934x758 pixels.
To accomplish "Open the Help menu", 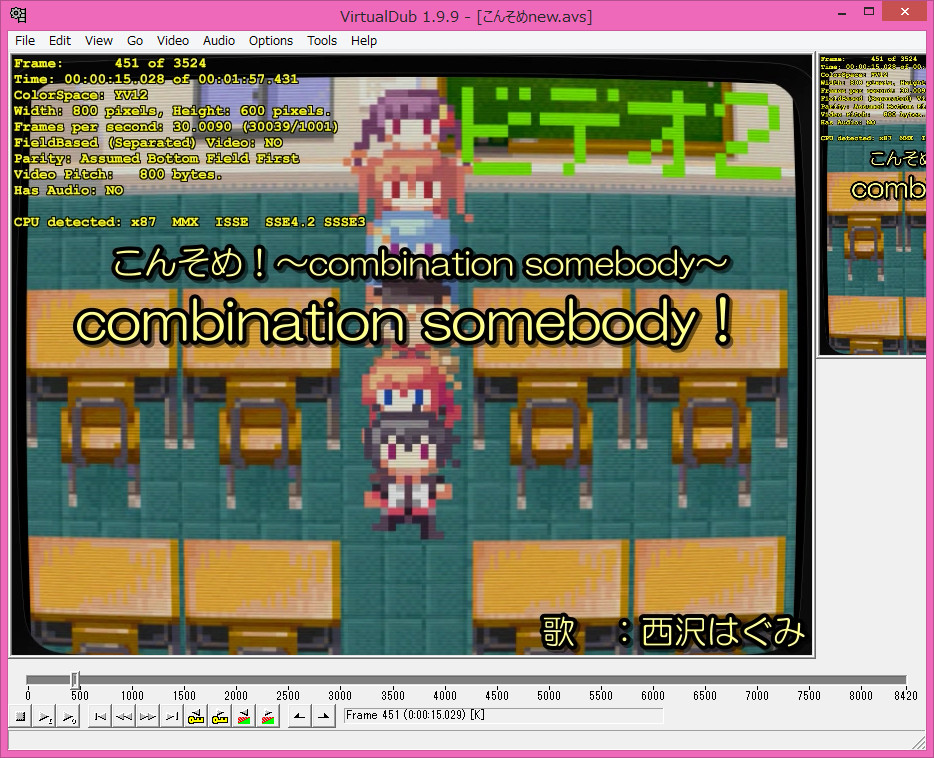I will 364,40.
